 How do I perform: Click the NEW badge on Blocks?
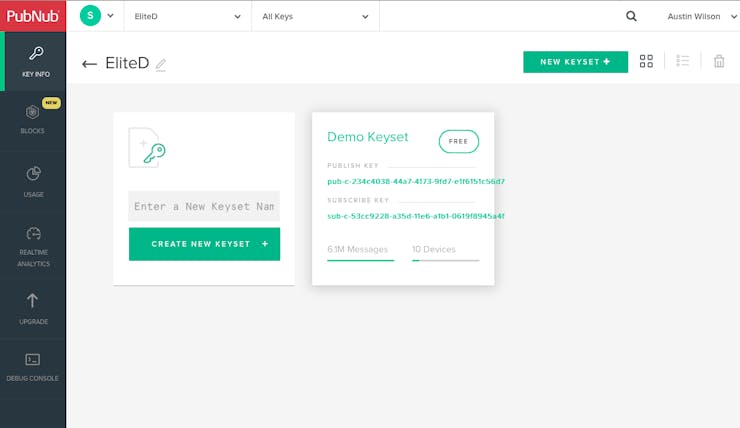[x=51, y=102]
